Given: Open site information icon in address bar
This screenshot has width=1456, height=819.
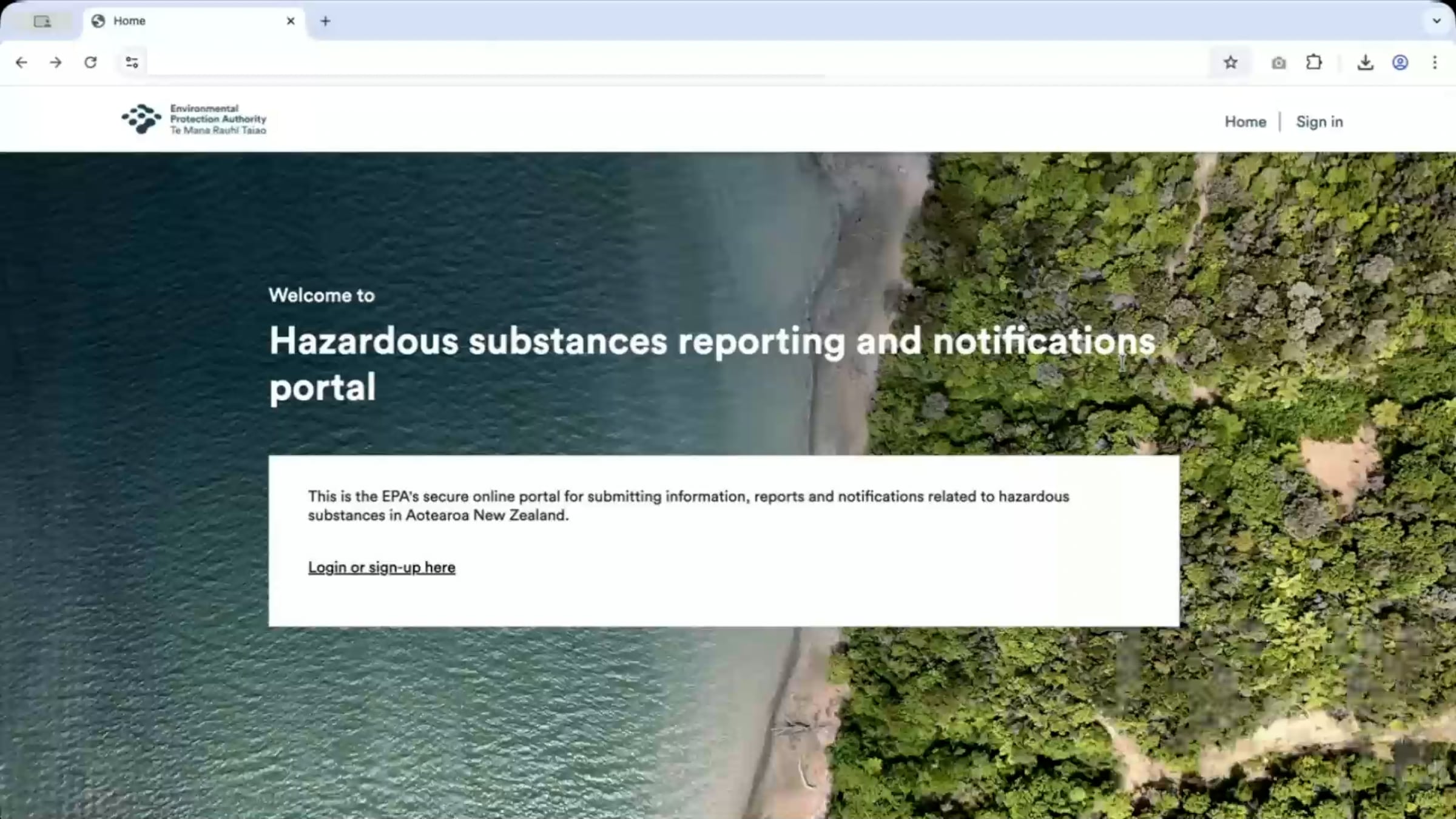Looking at the screenshot, I should pyautogui.click(x=132, y=62).
